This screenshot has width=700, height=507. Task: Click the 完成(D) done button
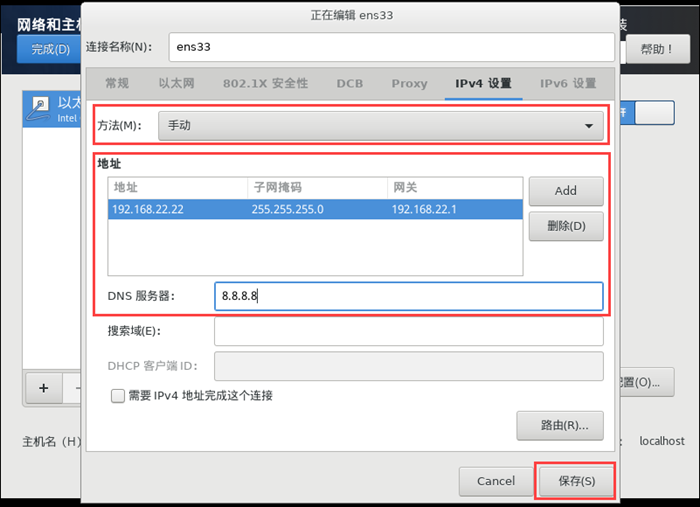(50, 49)
